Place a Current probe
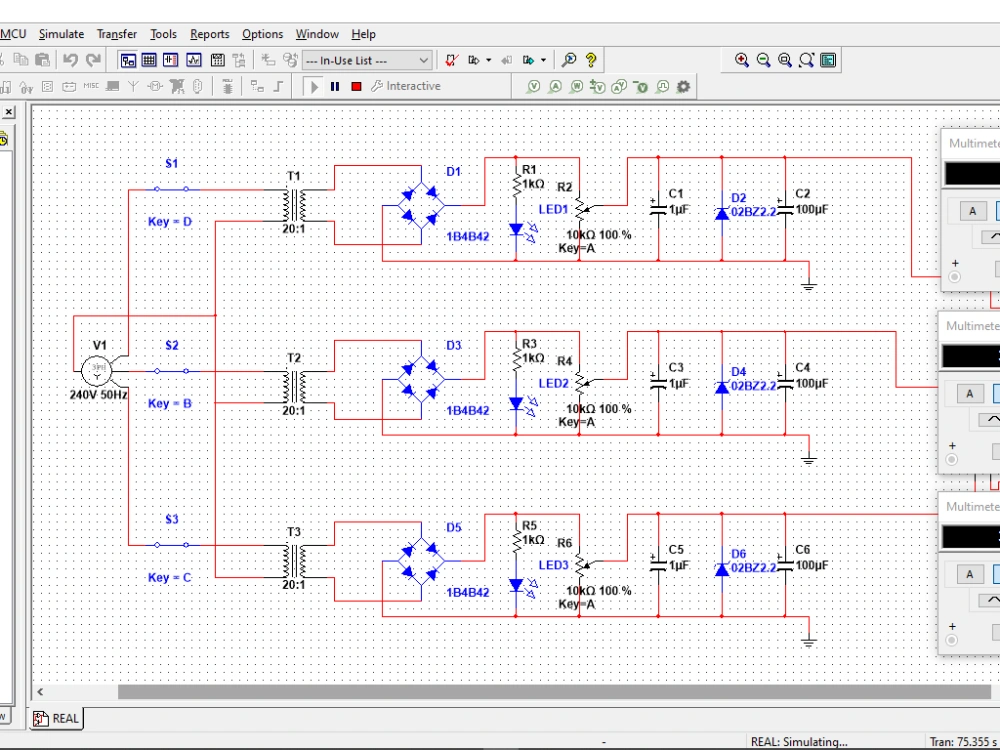Screen dimensions: 1000x750 [x=555, y=88]
